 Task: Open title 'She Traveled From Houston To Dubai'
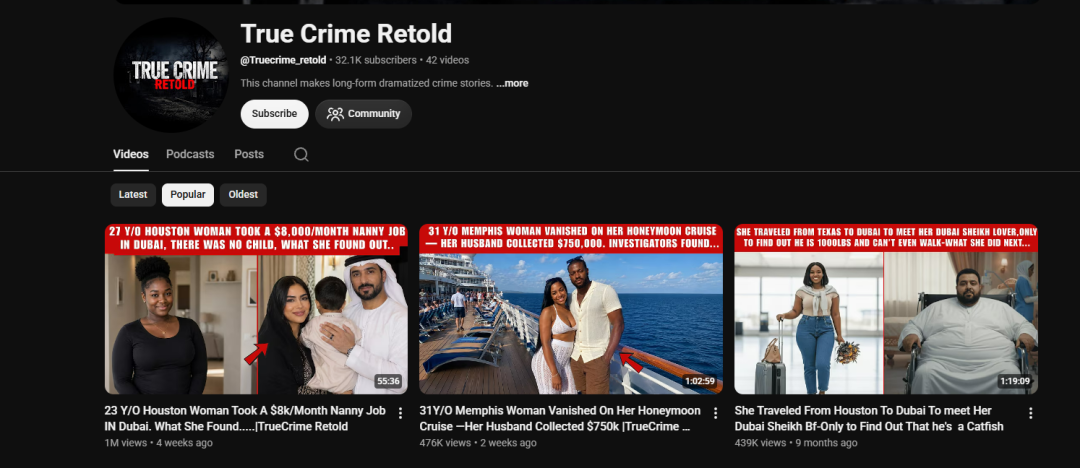click(869, 418)
